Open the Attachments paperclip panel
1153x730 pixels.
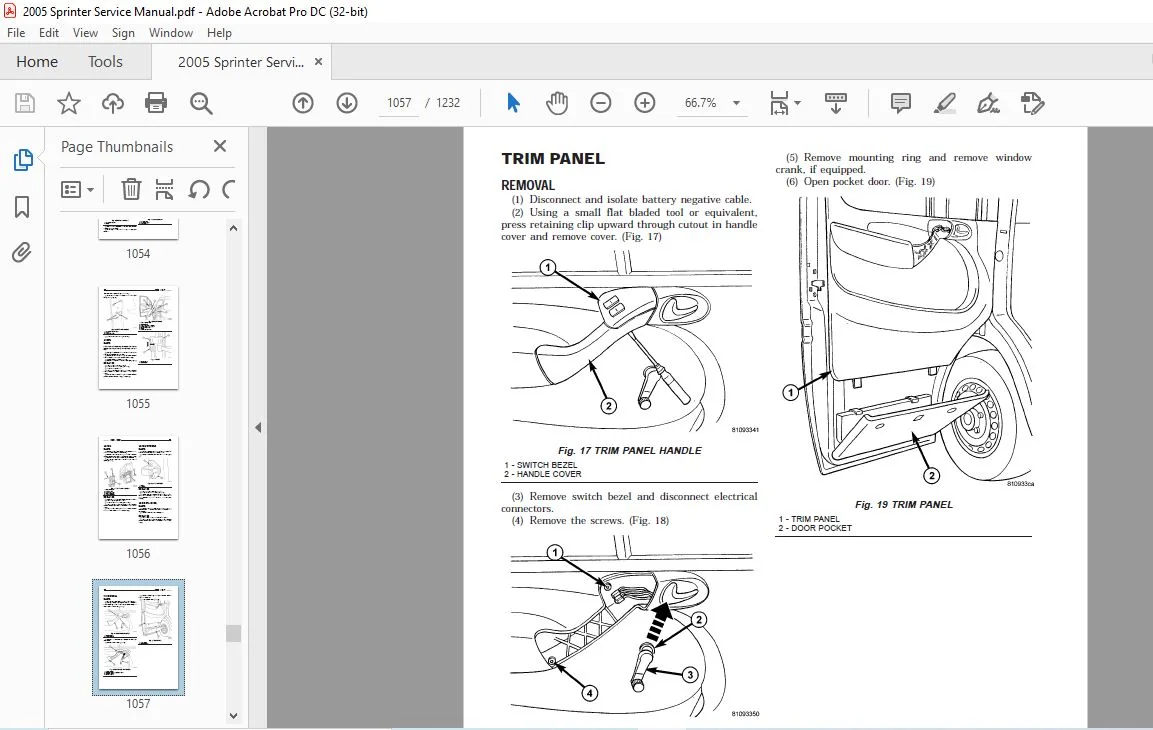(x=22, y=253)
